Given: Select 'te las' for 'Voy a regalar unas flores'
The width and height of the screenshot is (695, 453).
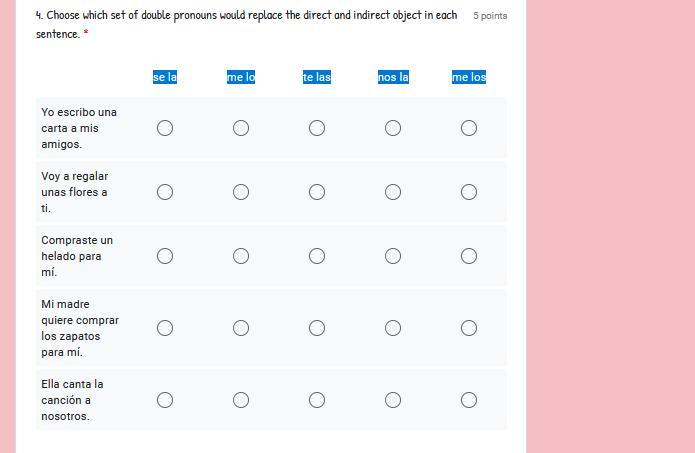Looking at the screenshot, I should [x=317, y=192].
